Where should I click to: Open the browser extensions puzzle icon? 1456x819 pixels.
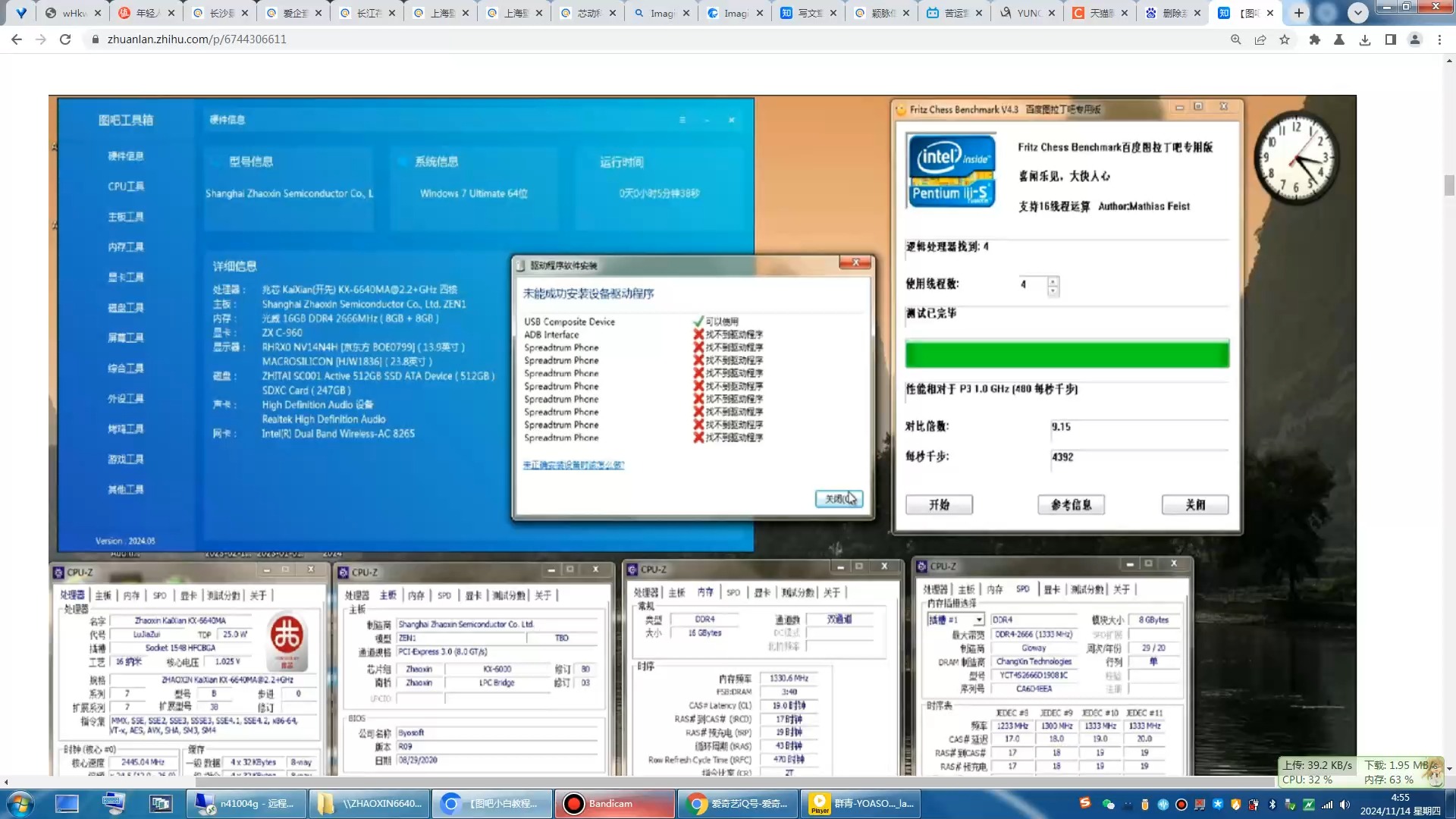[1315, 39]
